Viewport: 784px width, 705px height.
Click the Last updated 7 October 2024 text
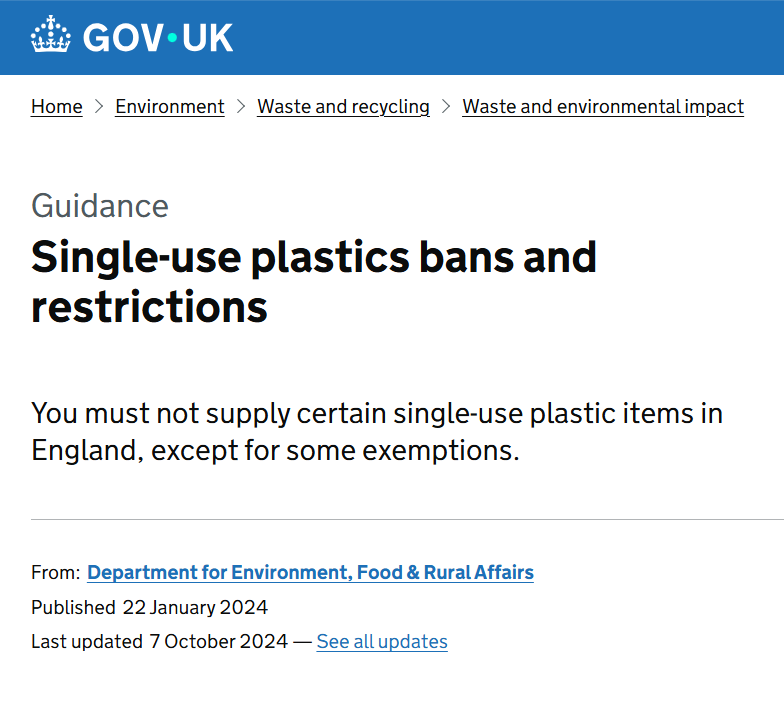159,641
